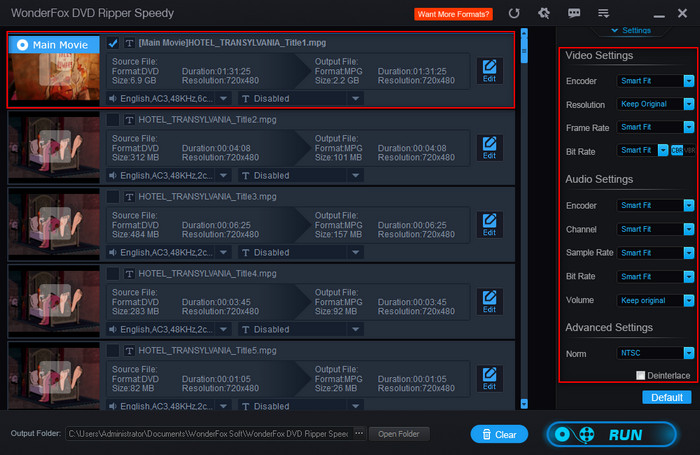Open Title1 audio track dropdown
The height and width of the screenshot is (455, 700).
[223, 99]
